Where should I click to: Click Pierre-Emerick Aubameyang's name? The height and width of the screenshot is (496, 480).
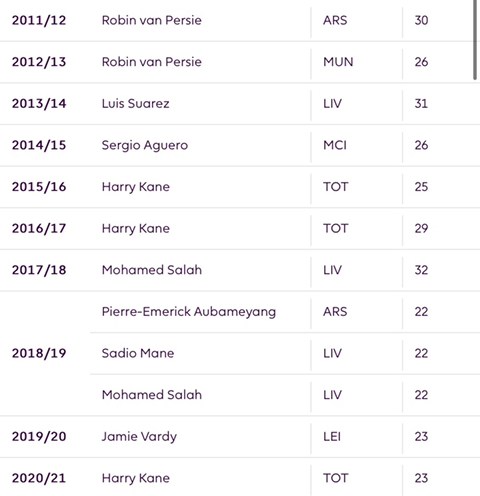coord(189,312)
